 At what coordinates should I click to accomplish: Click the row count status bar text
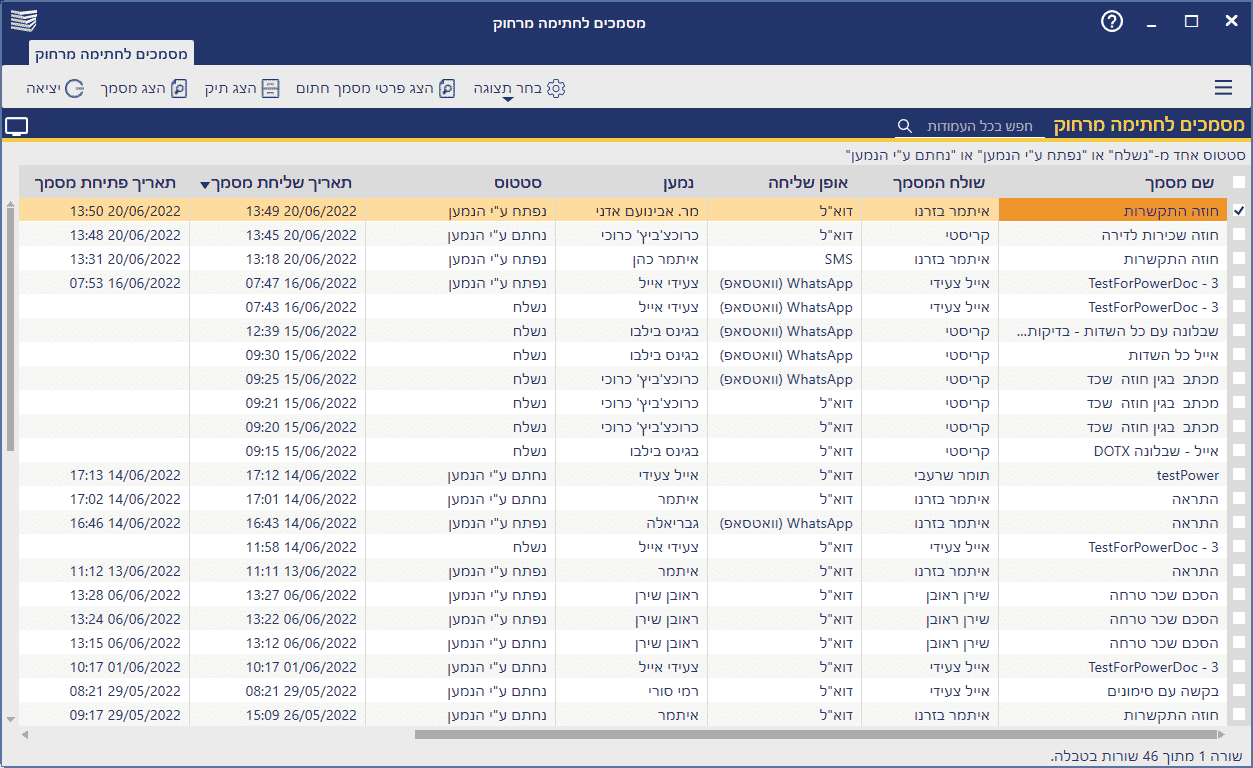pos(1148,755)
